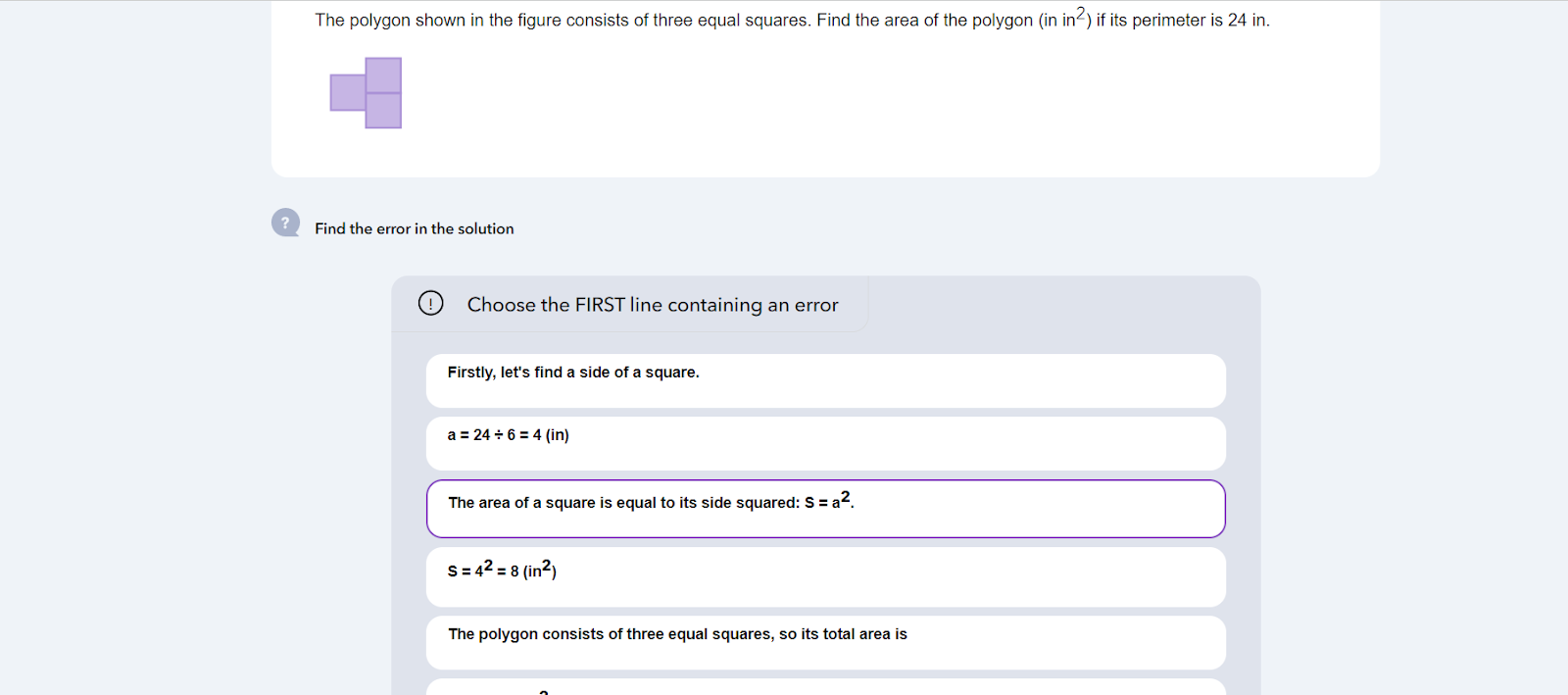This screenshot has height=695, width=1568.
Task: Click '4 (in)' result in the second line
Action: 551,435
